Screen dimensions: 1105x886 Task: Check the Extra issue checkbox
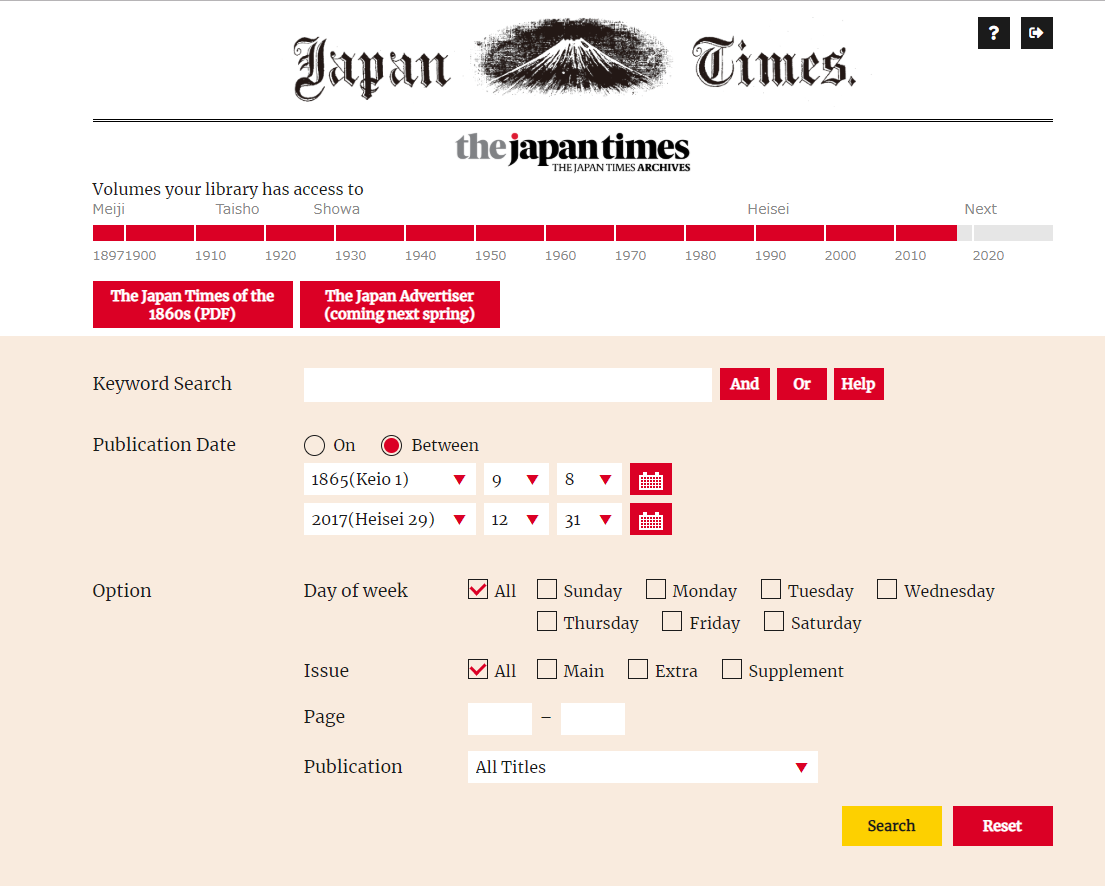(638, 670)
